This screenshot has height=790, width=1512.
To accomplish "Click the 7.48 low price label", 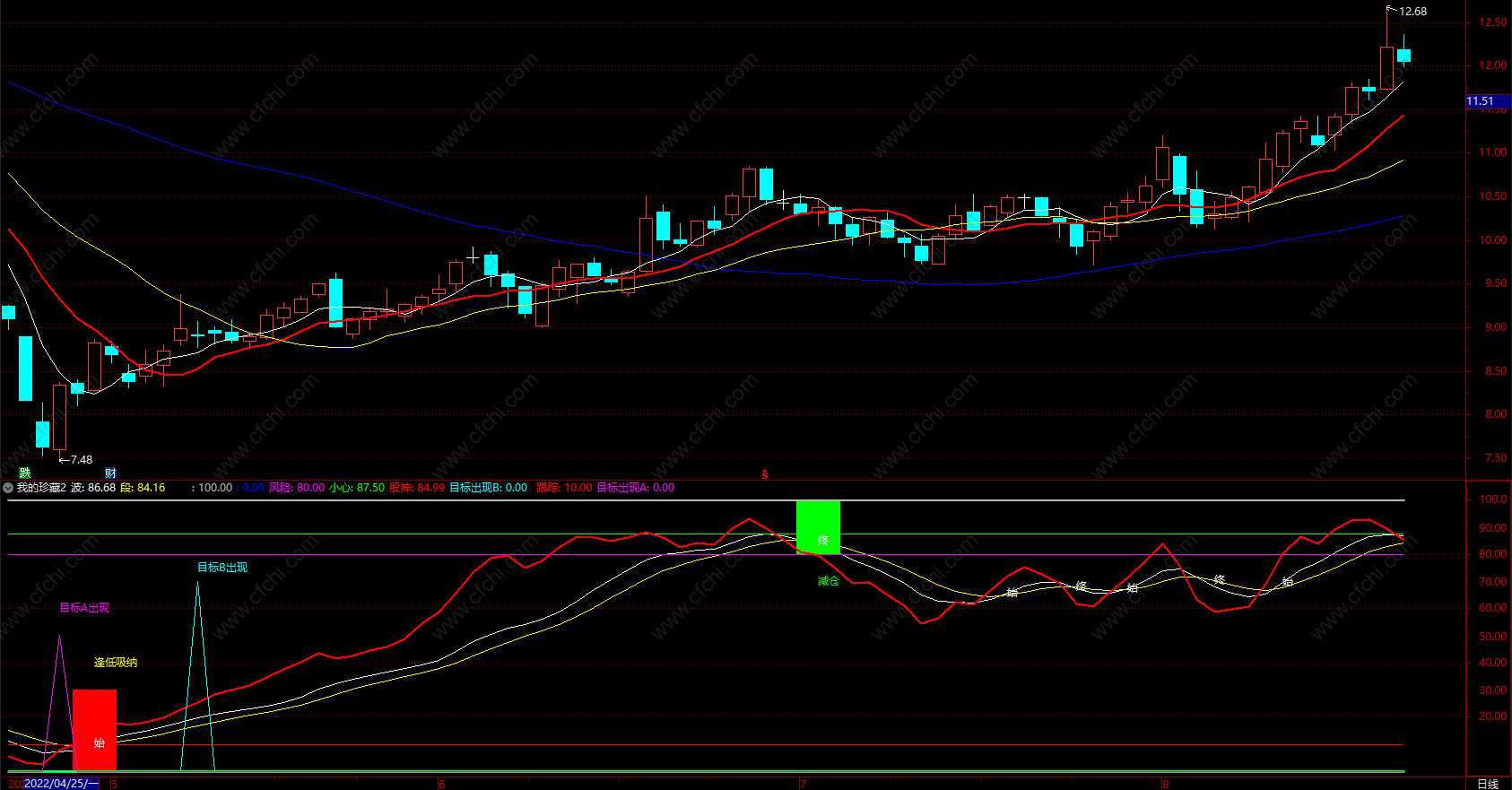I will tap(82, 460).
